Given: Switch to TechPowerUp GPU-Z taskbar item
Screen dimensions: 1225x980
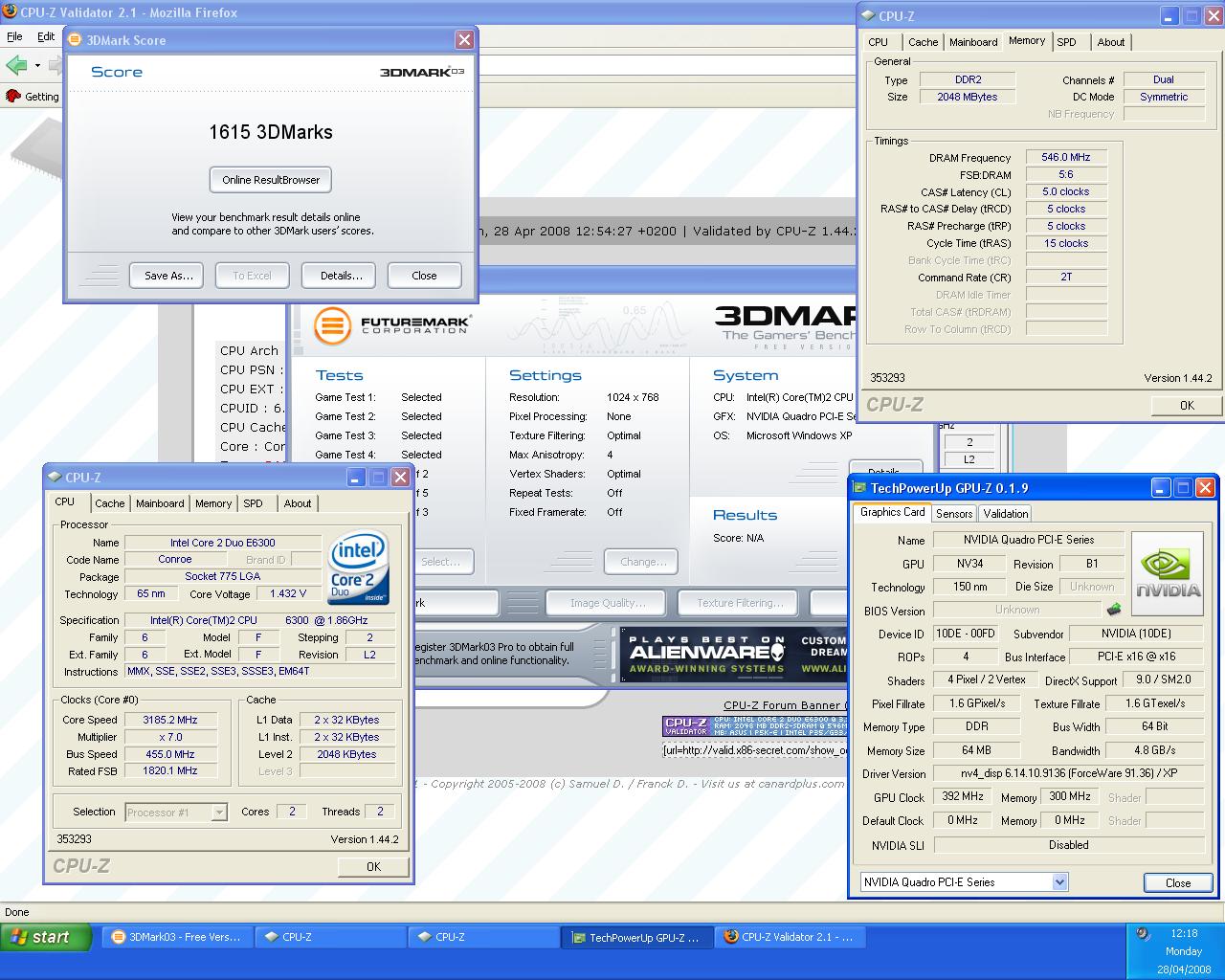Looking at the screenshot, I should 635,937.
